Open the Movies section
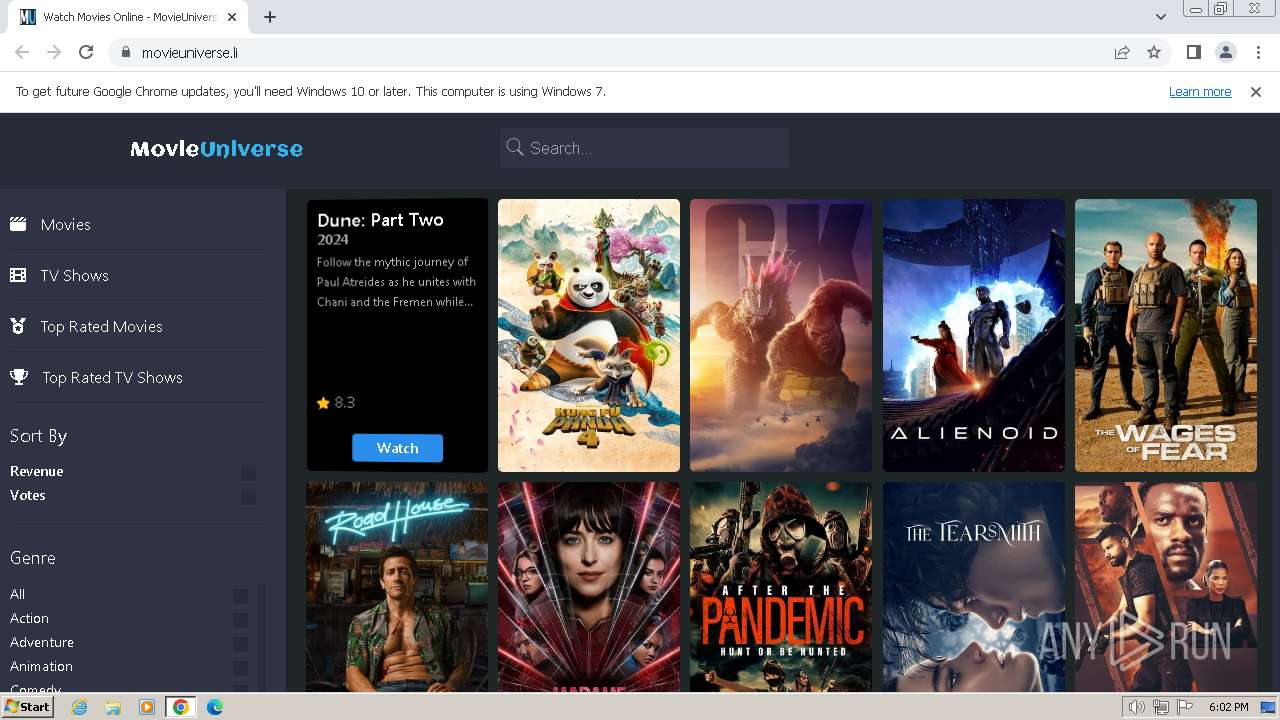The width and height of the screenshot is (1280, 720). coord(65,224)
